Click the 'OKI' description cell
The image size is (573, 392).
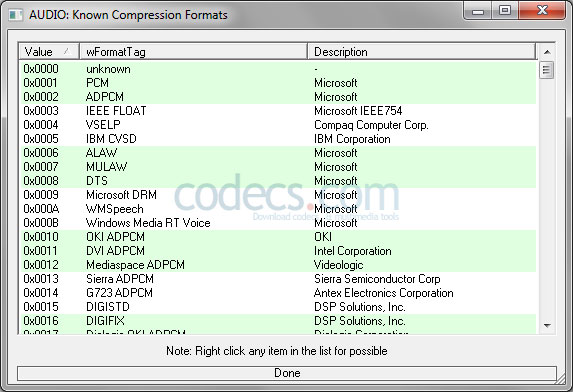coord(323,237)
